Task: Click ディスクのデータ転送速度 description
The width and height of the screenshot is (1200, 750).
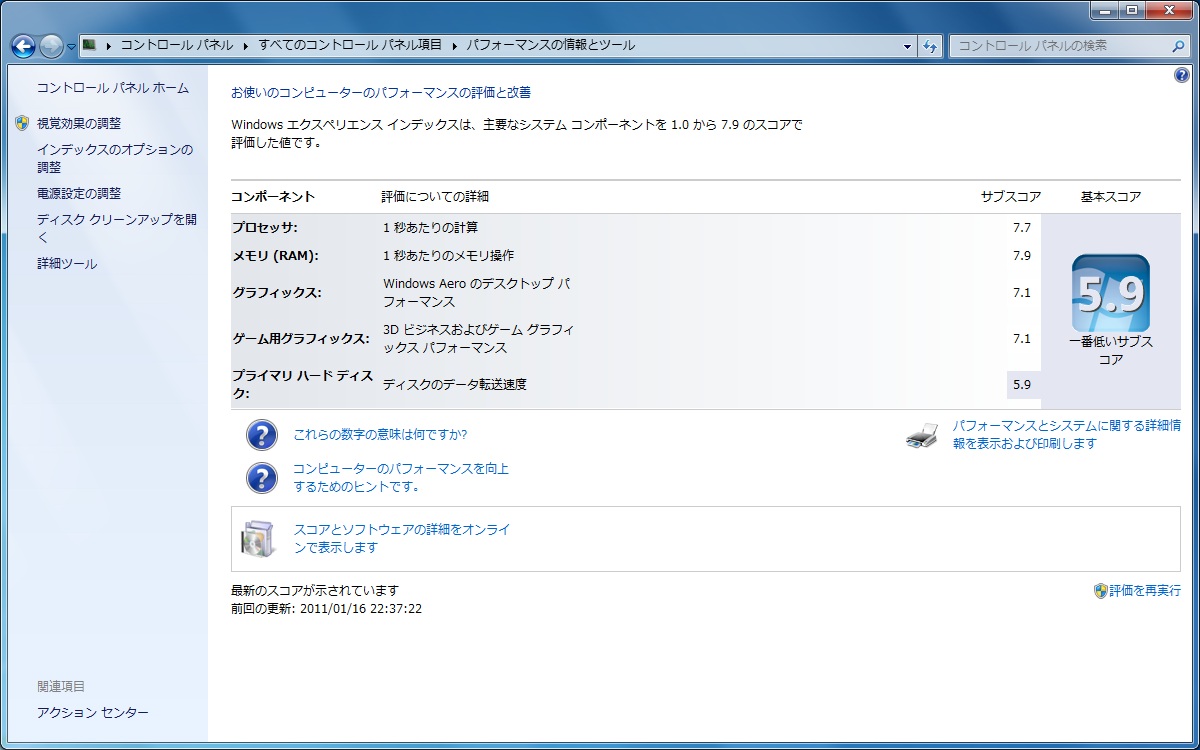Action: (455, 385)
